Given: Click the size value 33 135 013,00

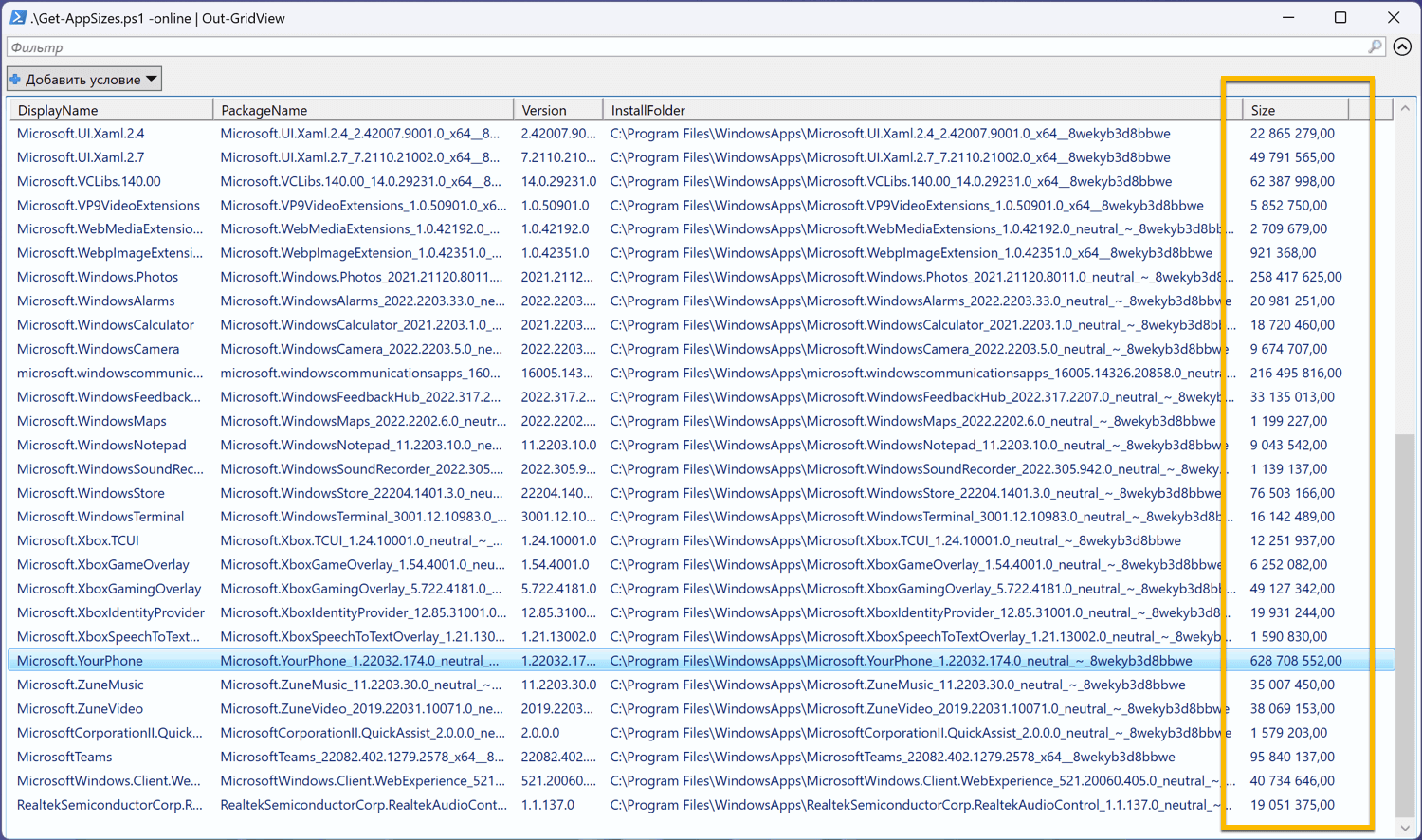Looking at the screenshot, I should tap(1292, 397).
